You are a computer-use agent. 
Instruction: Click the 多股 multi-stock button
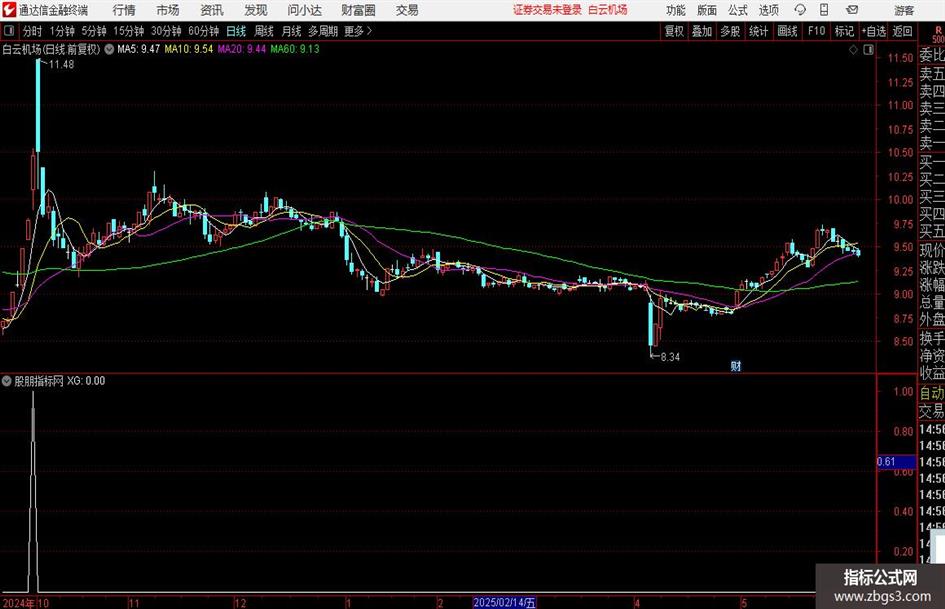(730, 31)
